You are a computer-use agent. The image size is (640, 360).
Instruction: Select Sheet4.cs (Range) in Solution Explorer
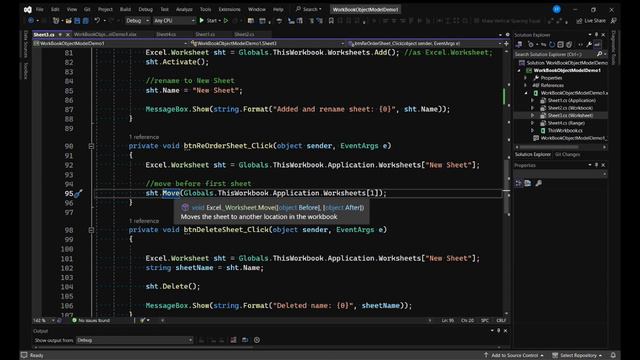[x=566, y=123]
